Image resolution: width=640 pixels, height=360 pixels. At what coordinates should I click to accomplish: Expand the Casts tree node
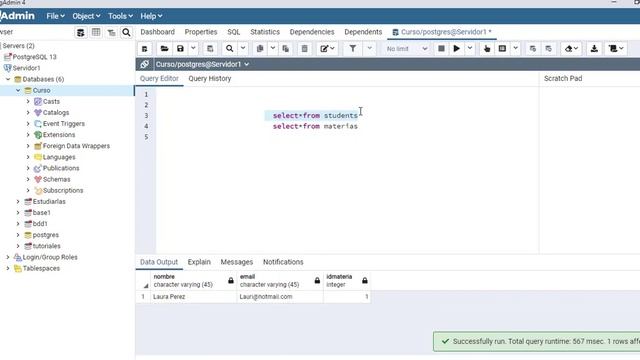(x=28, y=101)
